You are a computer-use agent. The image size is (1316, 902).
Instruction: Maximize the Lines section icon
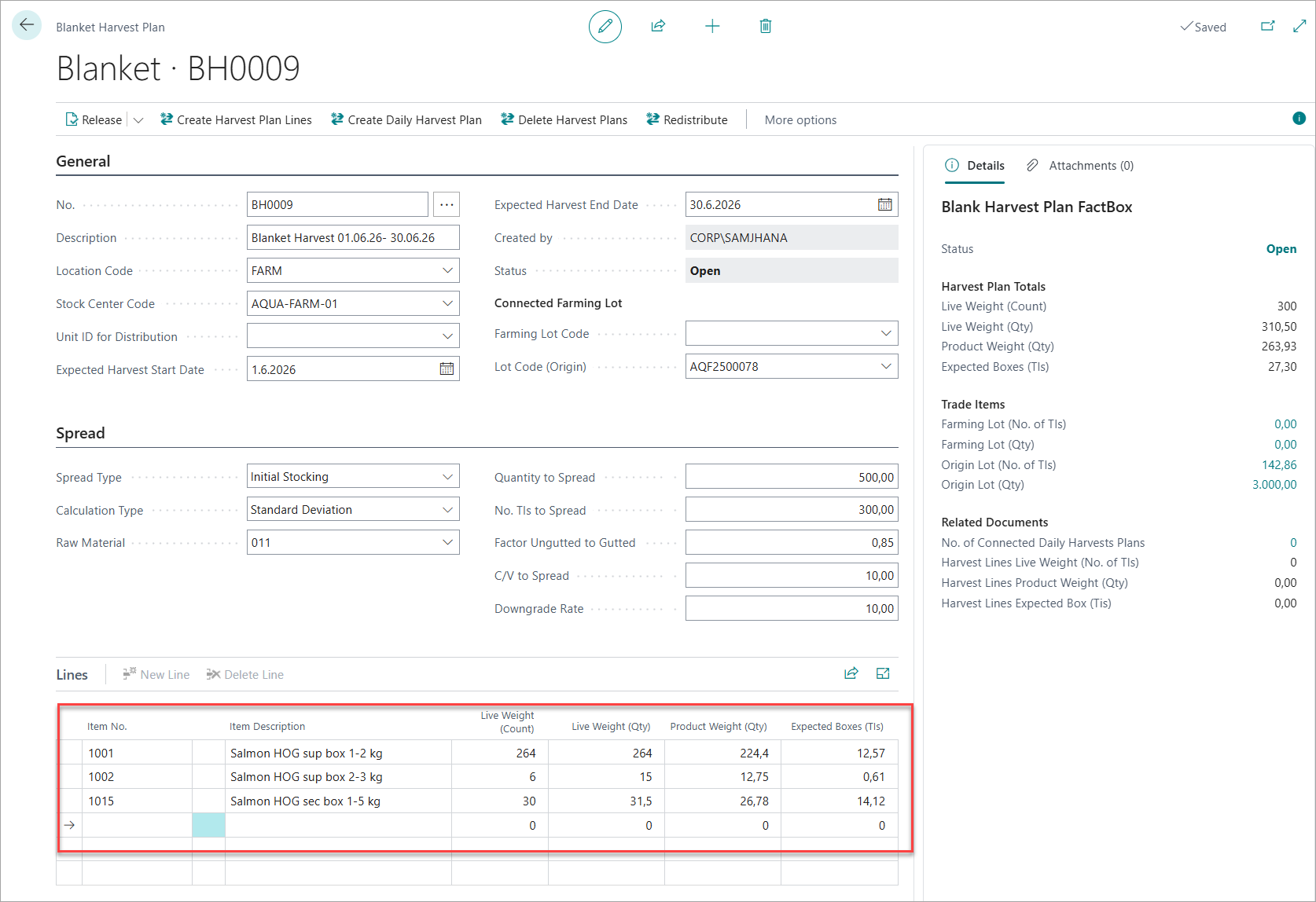coord(883,673)
